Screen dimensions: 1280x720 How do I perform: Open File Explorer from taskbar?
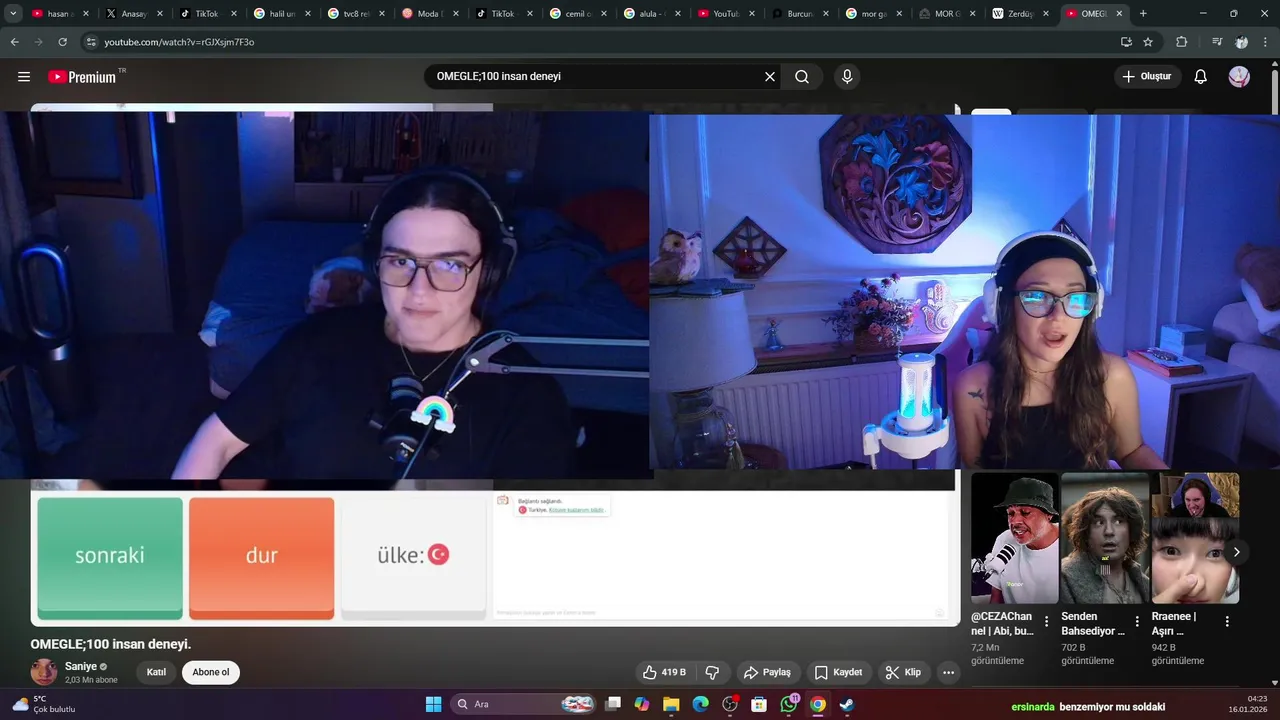(671, 704)
